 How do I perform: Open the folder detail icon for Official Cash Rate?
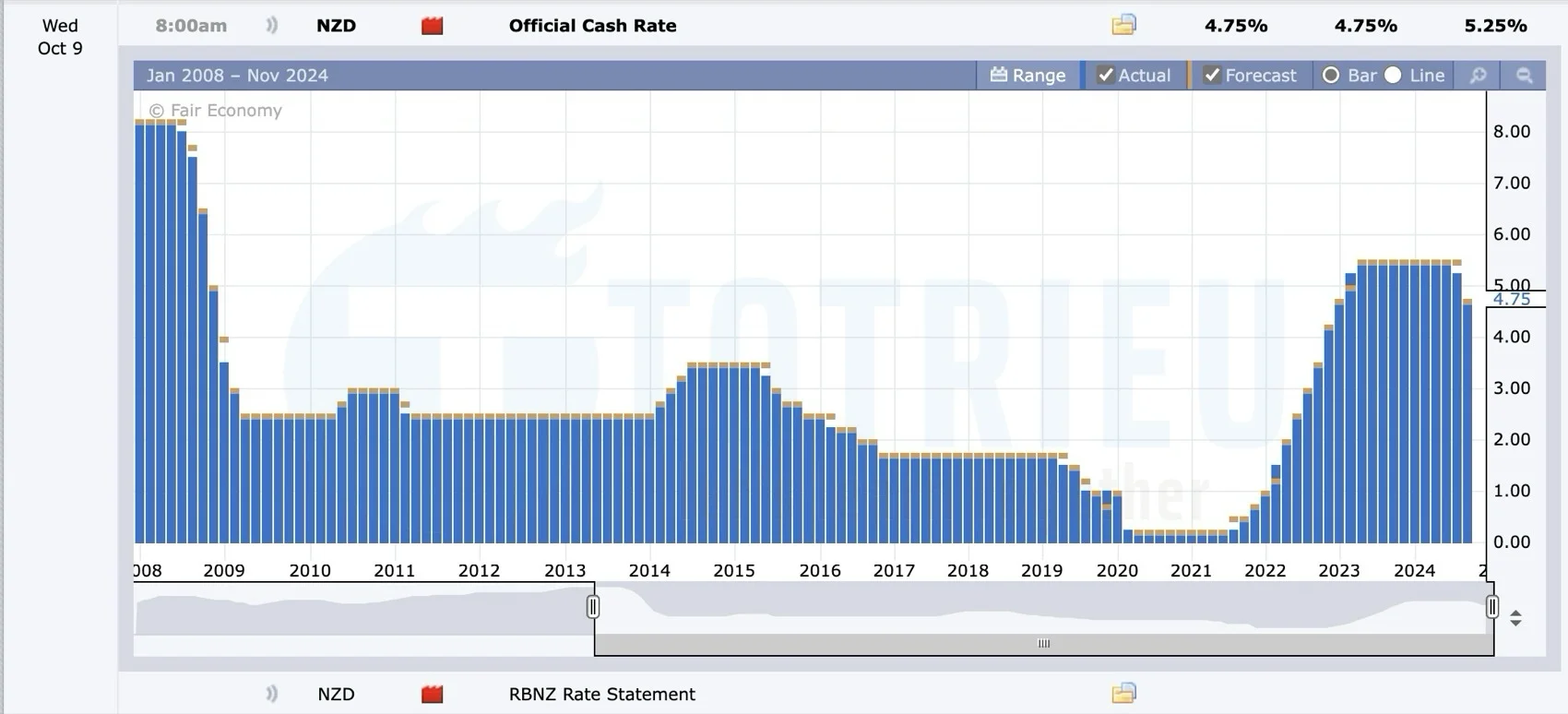pyautogui.click(x=1123, y=25)
